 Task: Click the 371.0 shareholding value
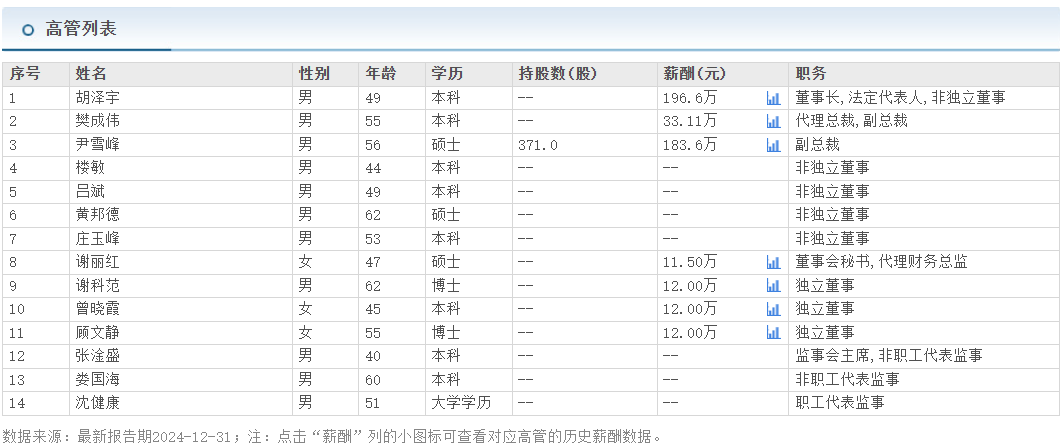538,145
